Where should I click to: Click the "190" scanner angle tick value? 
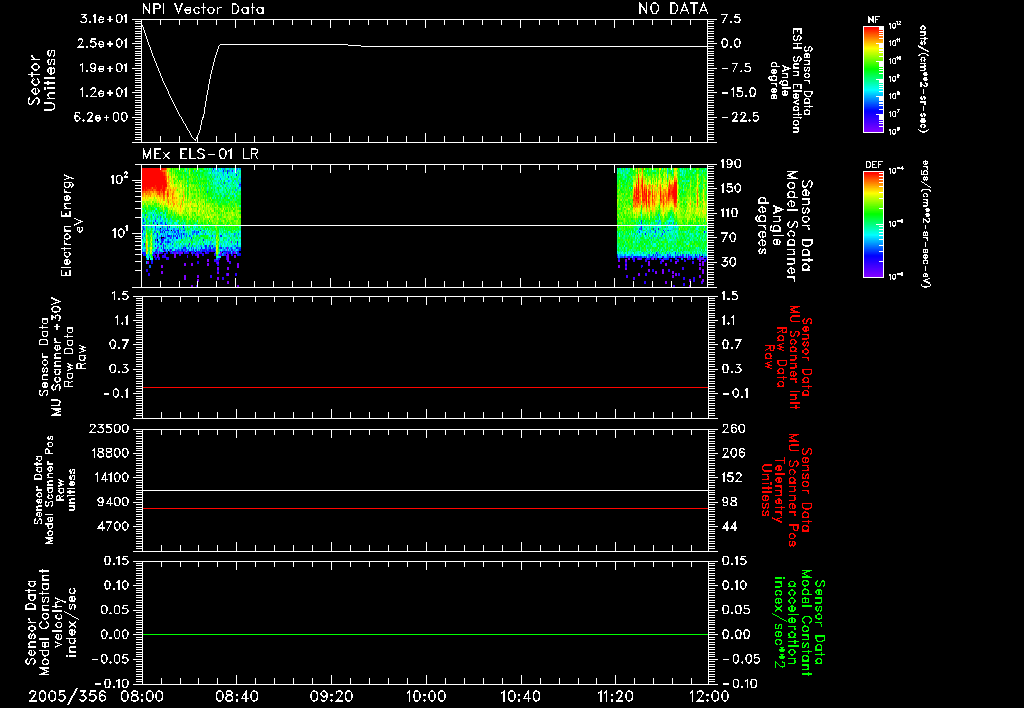[732, 164]
